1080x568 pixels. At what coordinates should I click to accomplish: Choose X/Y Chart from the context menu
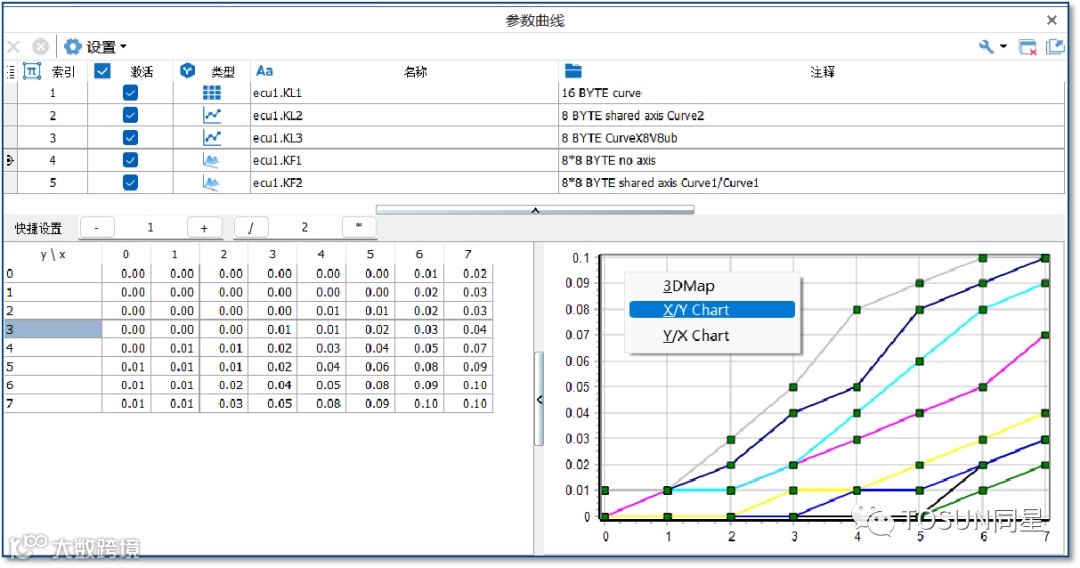pos(712,310)
